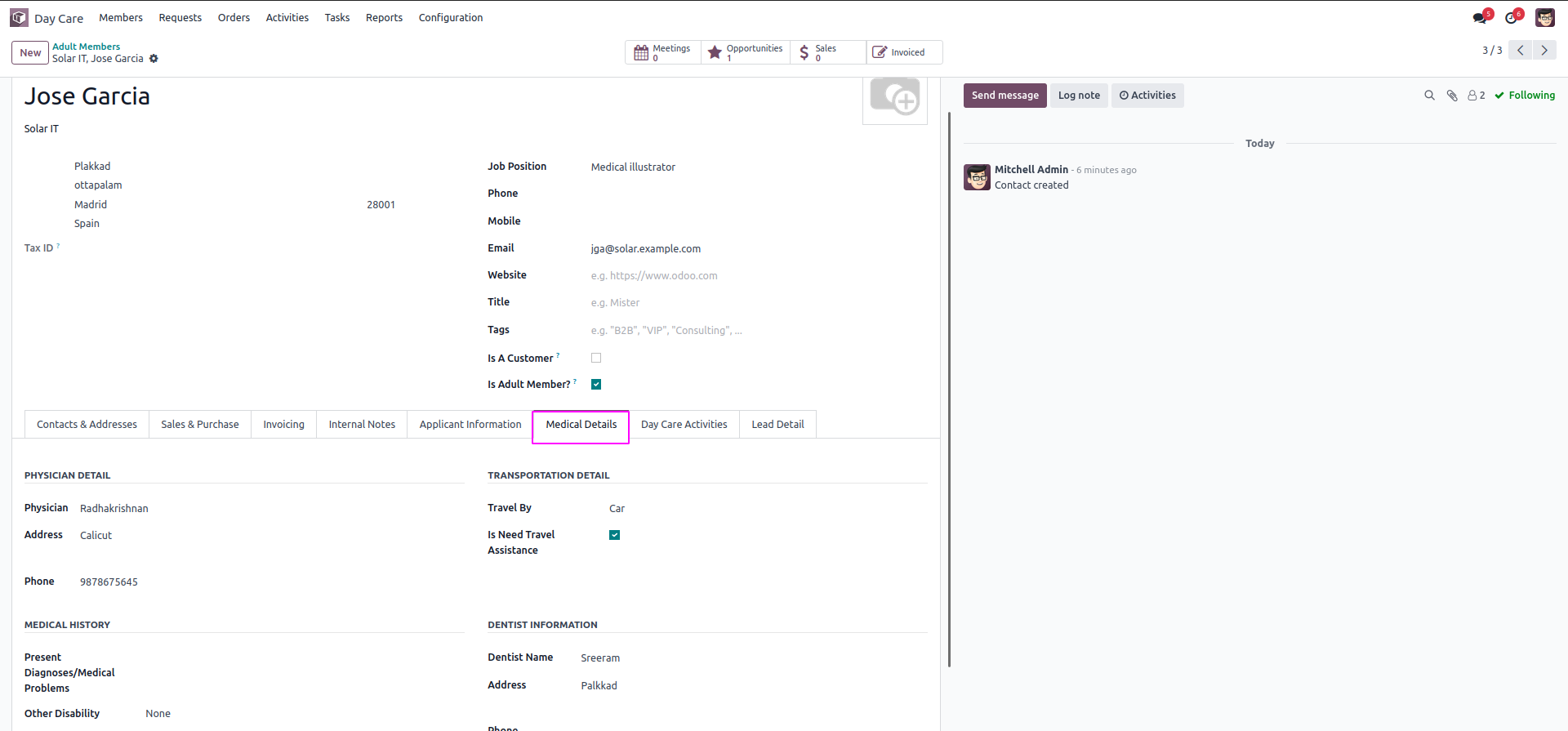The width and height of the screenshot is (1568, 731).
Task: Switch to Invoicing tab
Action: pyautogui.click(x=283, y=425)
